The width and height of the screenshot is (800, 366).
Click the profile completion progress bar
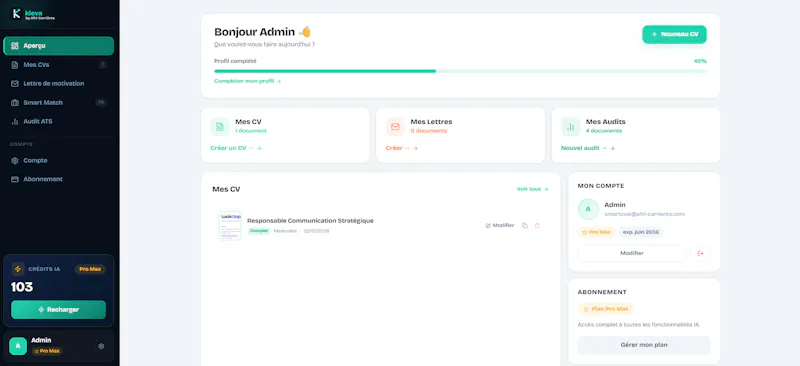tap(461, 71)
